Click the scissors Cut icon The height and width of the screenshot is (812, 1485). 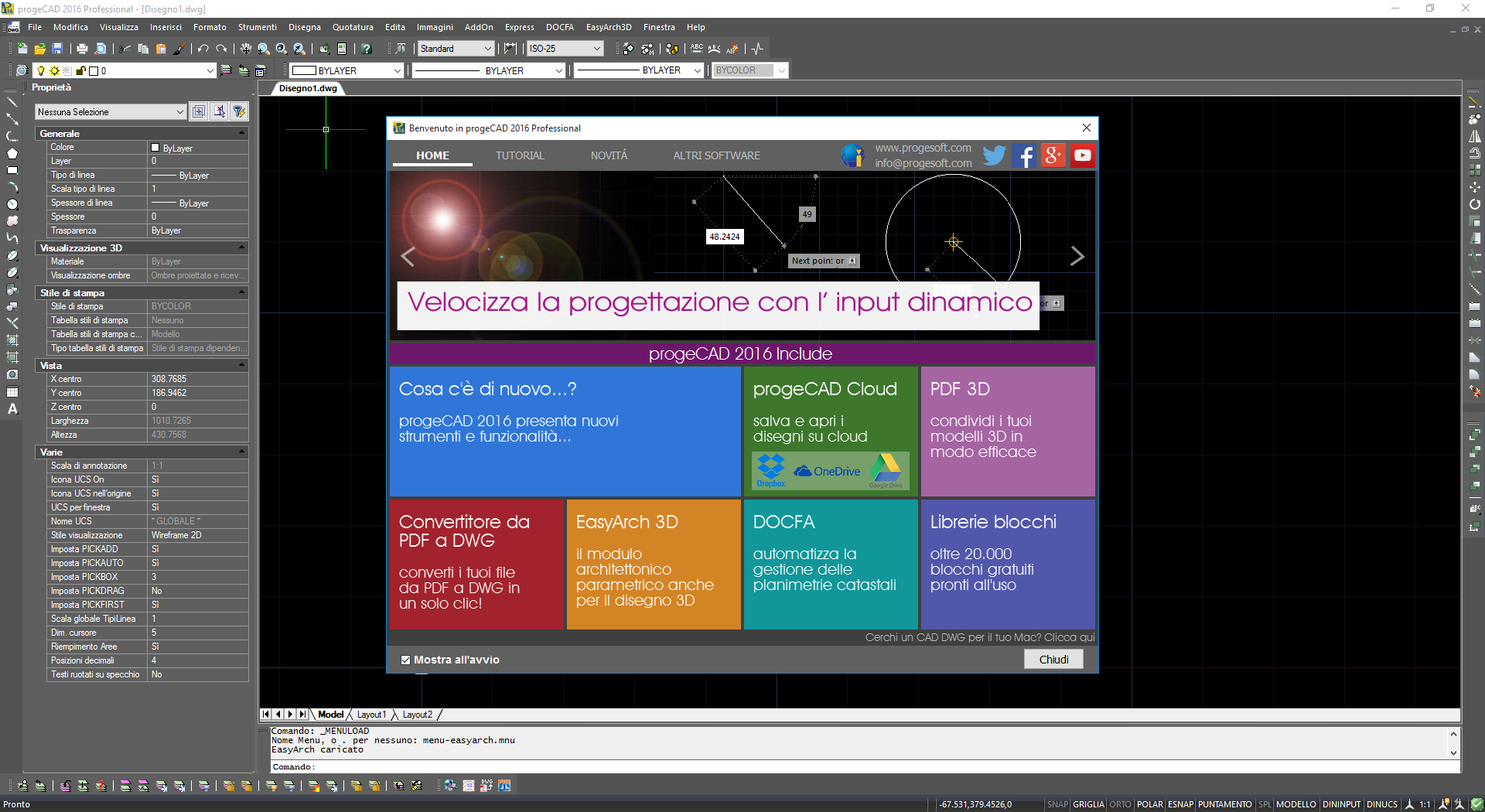(125, 49)
